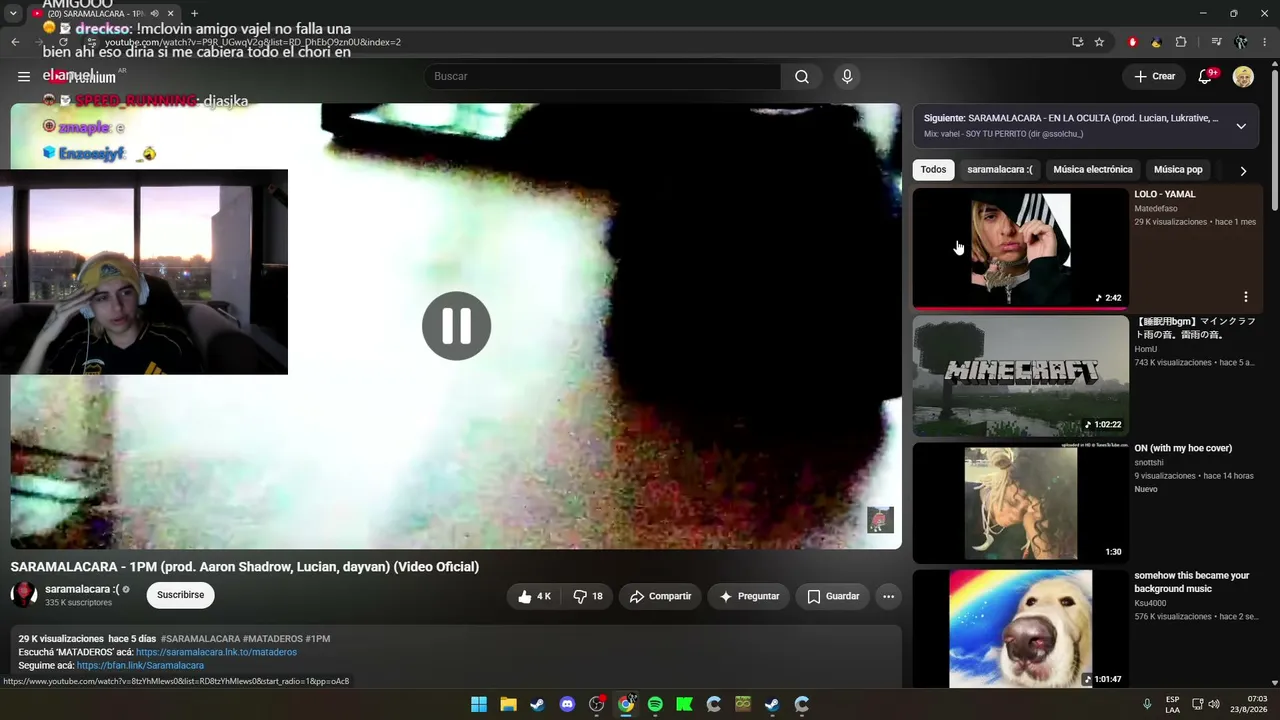Image resolution: width=1280 pixels, height=720 pixels.
Task: Close the SARAMALACARA browser tab
Action: [171, 14]
